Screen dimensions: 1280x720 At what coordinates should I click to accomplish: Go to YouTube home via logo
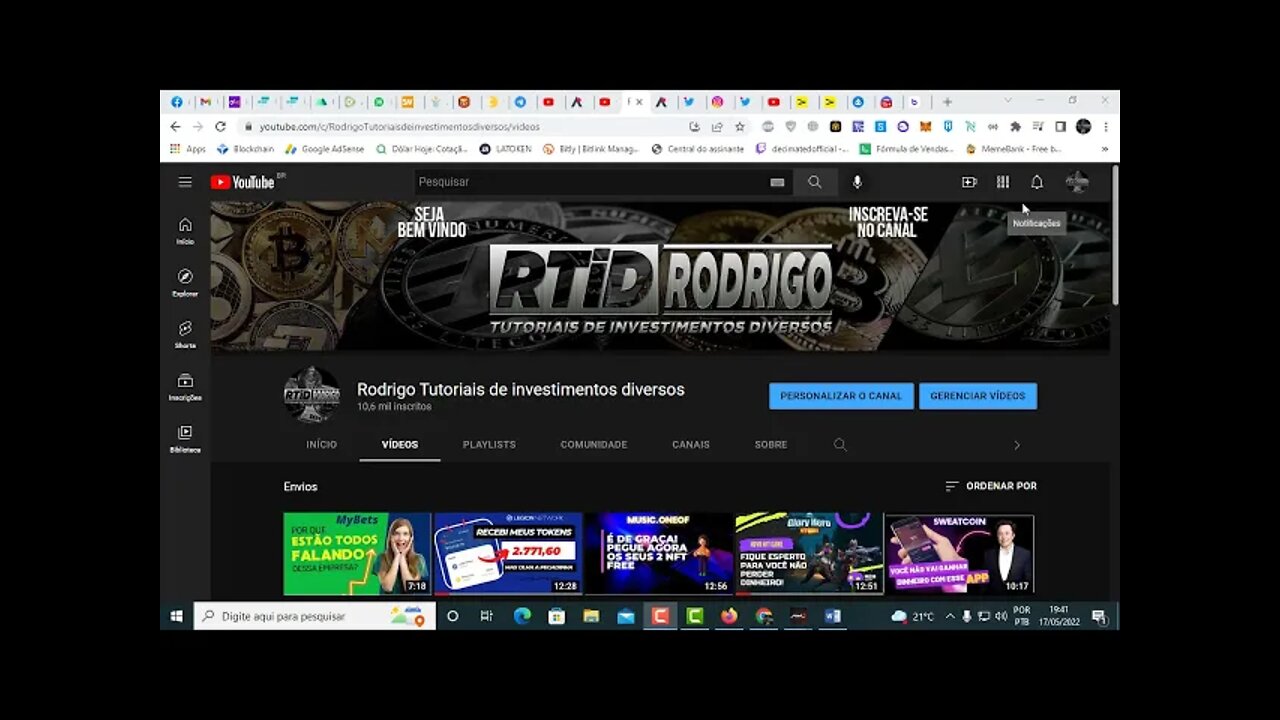[x=243, y=182]
